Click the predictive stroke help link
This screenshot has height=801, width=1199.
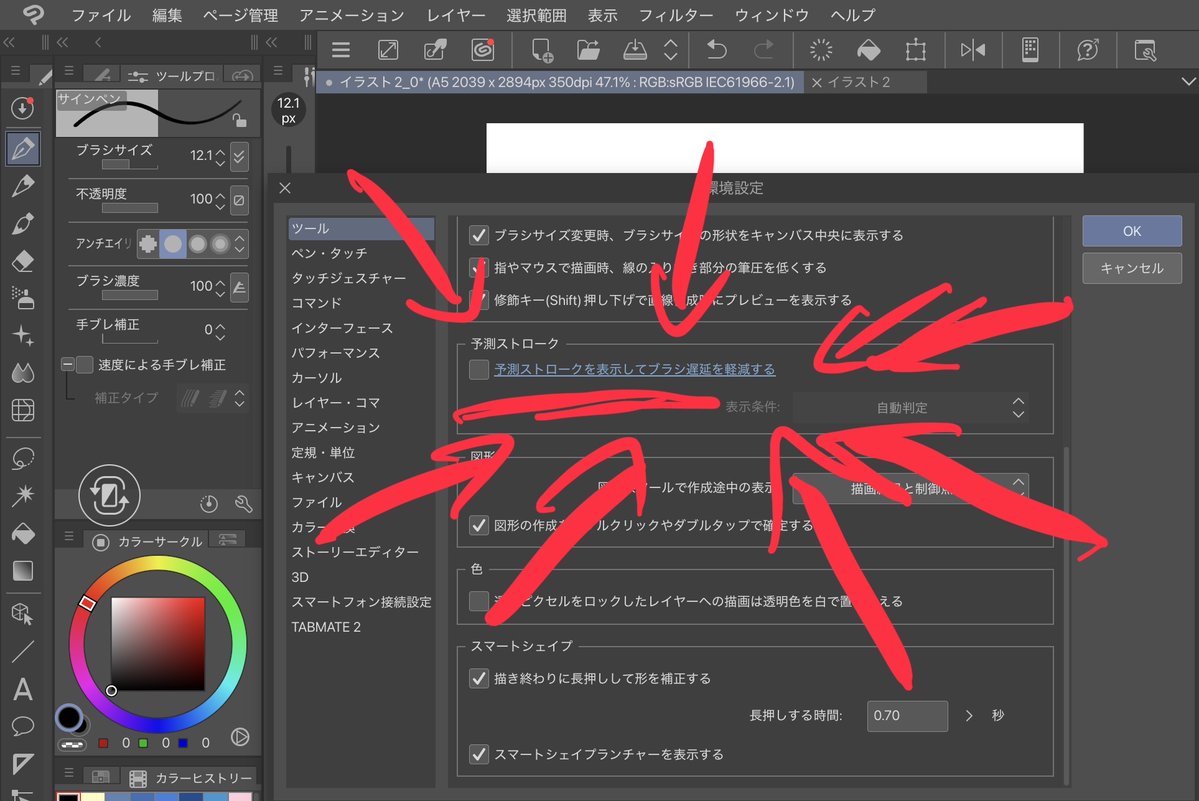[x=634, y=369]
